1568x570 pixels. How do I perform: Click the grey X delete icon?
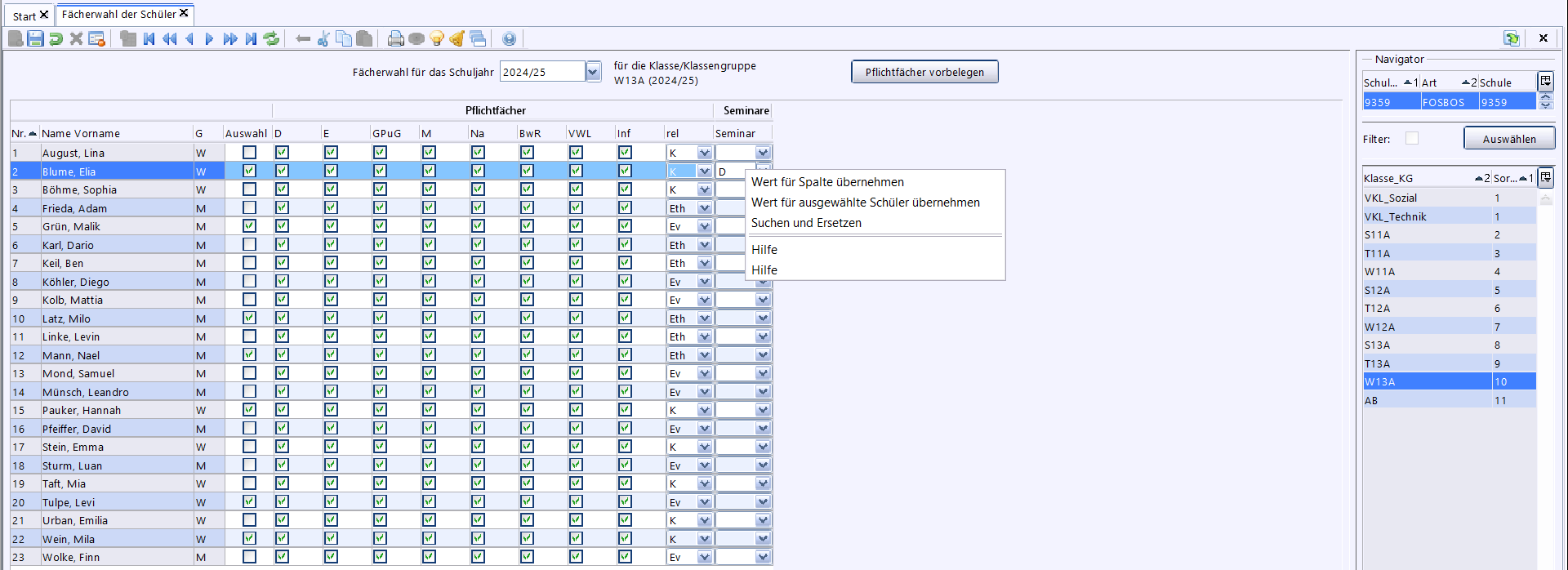(x=76, y=38)
